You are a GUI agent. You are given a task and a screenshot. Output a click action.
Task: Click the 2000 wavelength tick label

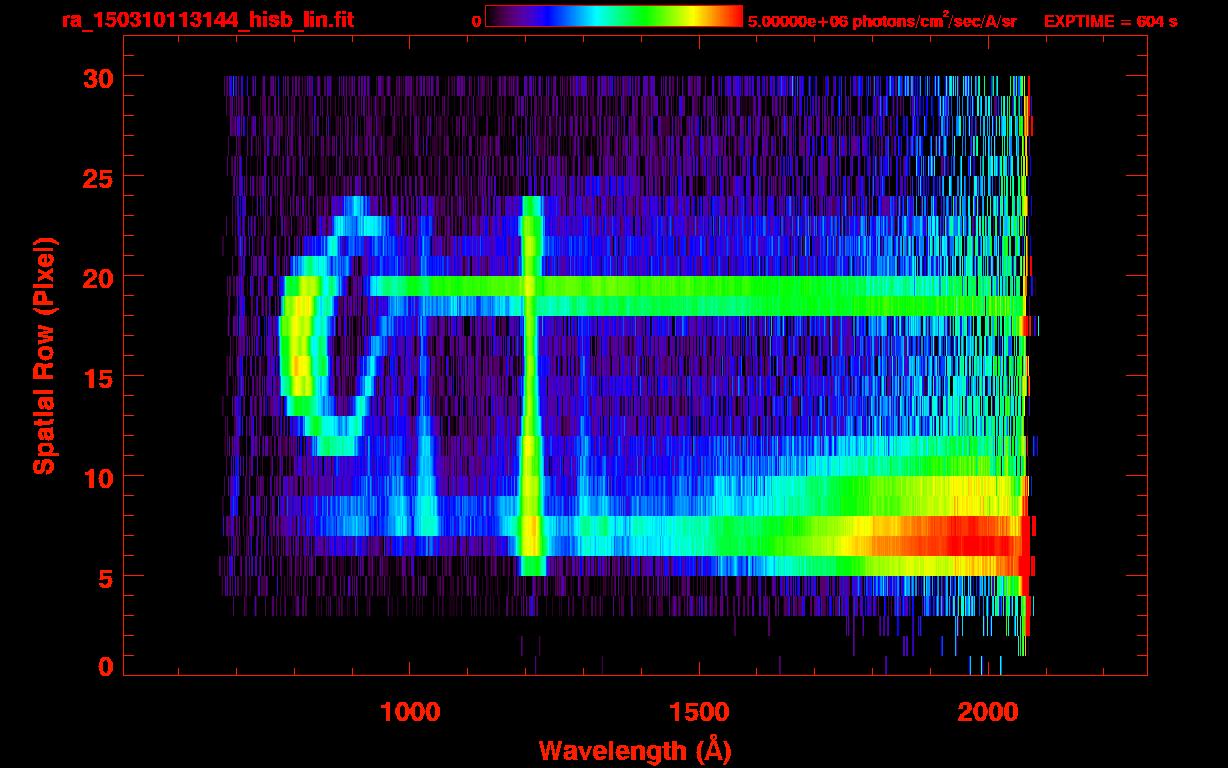point(986,712)
